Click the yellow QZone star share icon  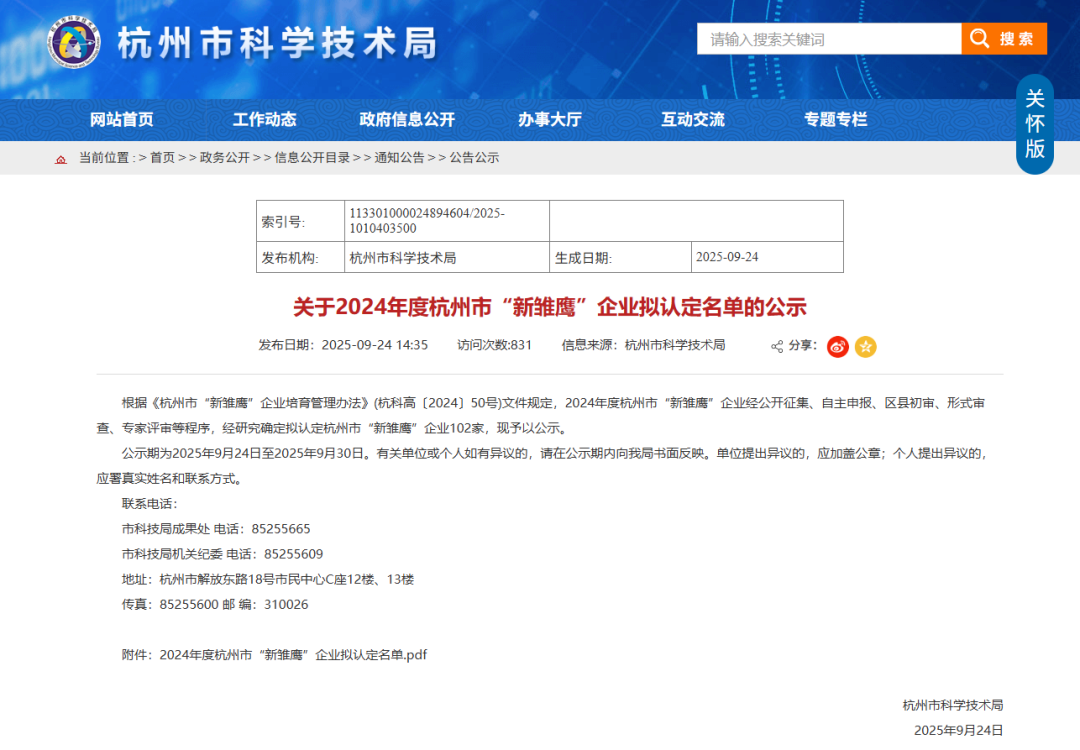click(x=866, y=346)
